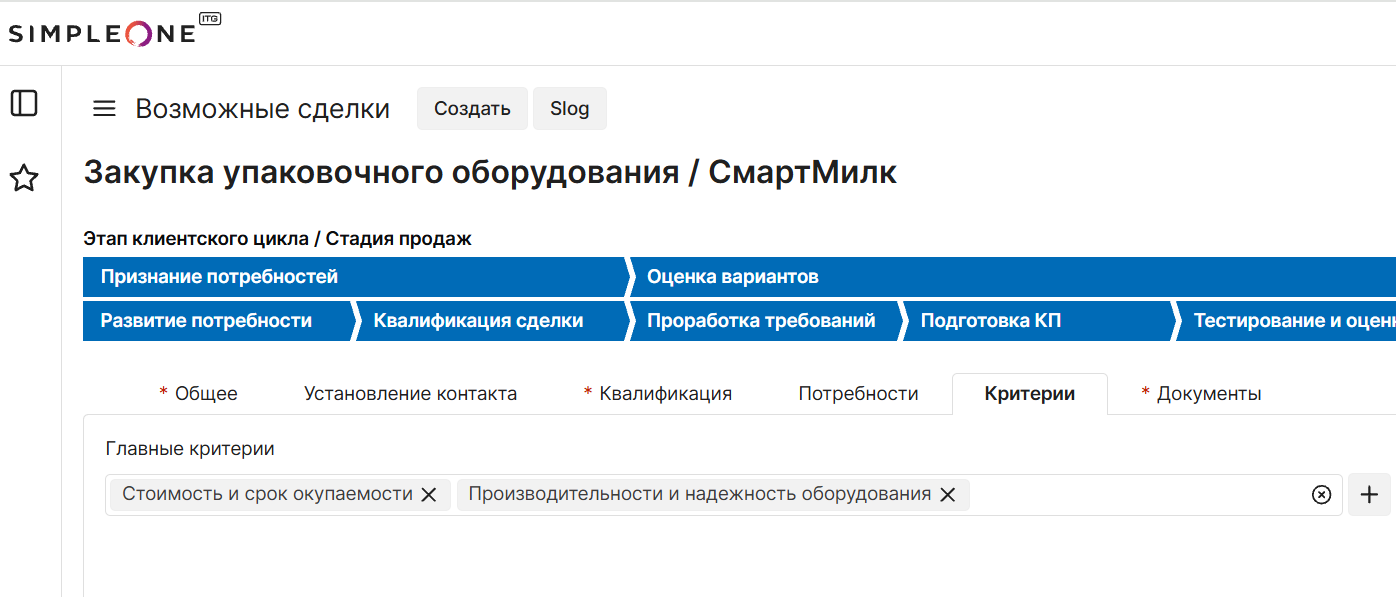The height and width of the screenshot is (597, 1396).
Task: Remove the Стоимость и срок окупаемости tag
Action: (x=429, y=494)
